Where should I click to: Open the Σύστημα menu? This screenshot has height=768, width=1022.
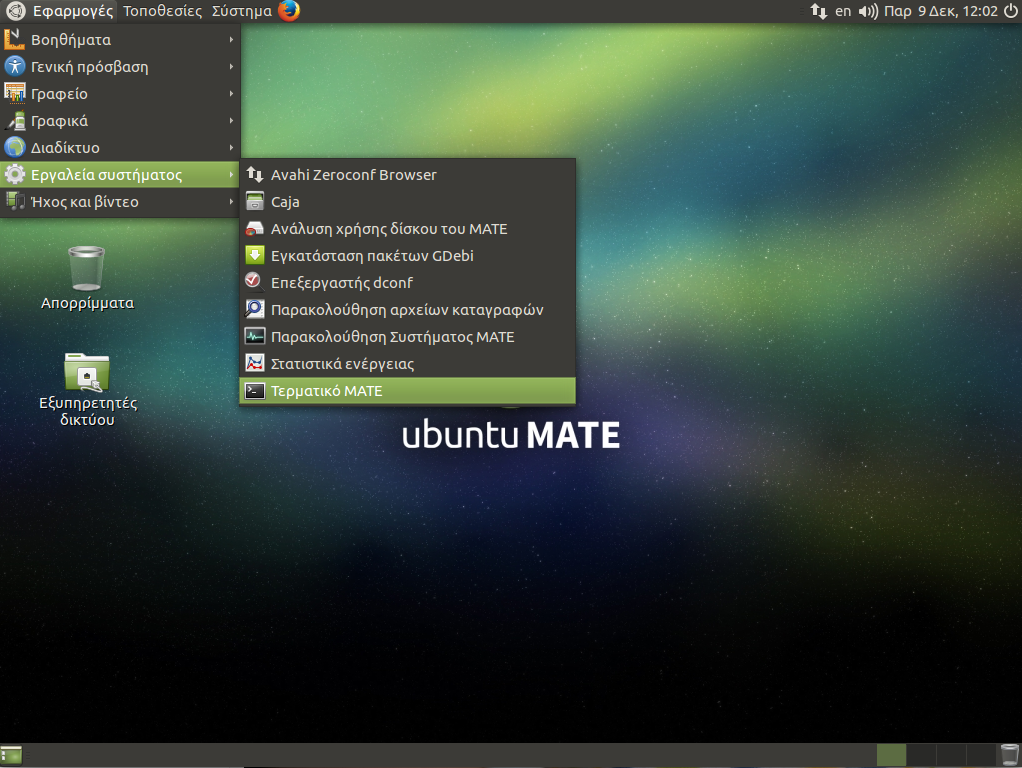(x=242, y=11)
